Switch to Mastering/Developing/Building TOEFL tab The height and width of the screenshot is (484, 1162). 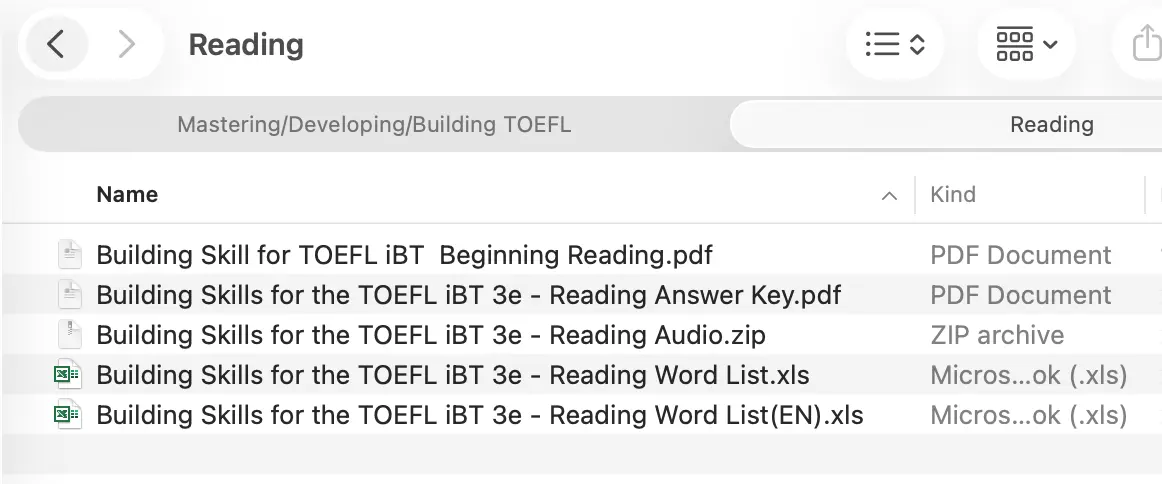[x=374, y=125]
